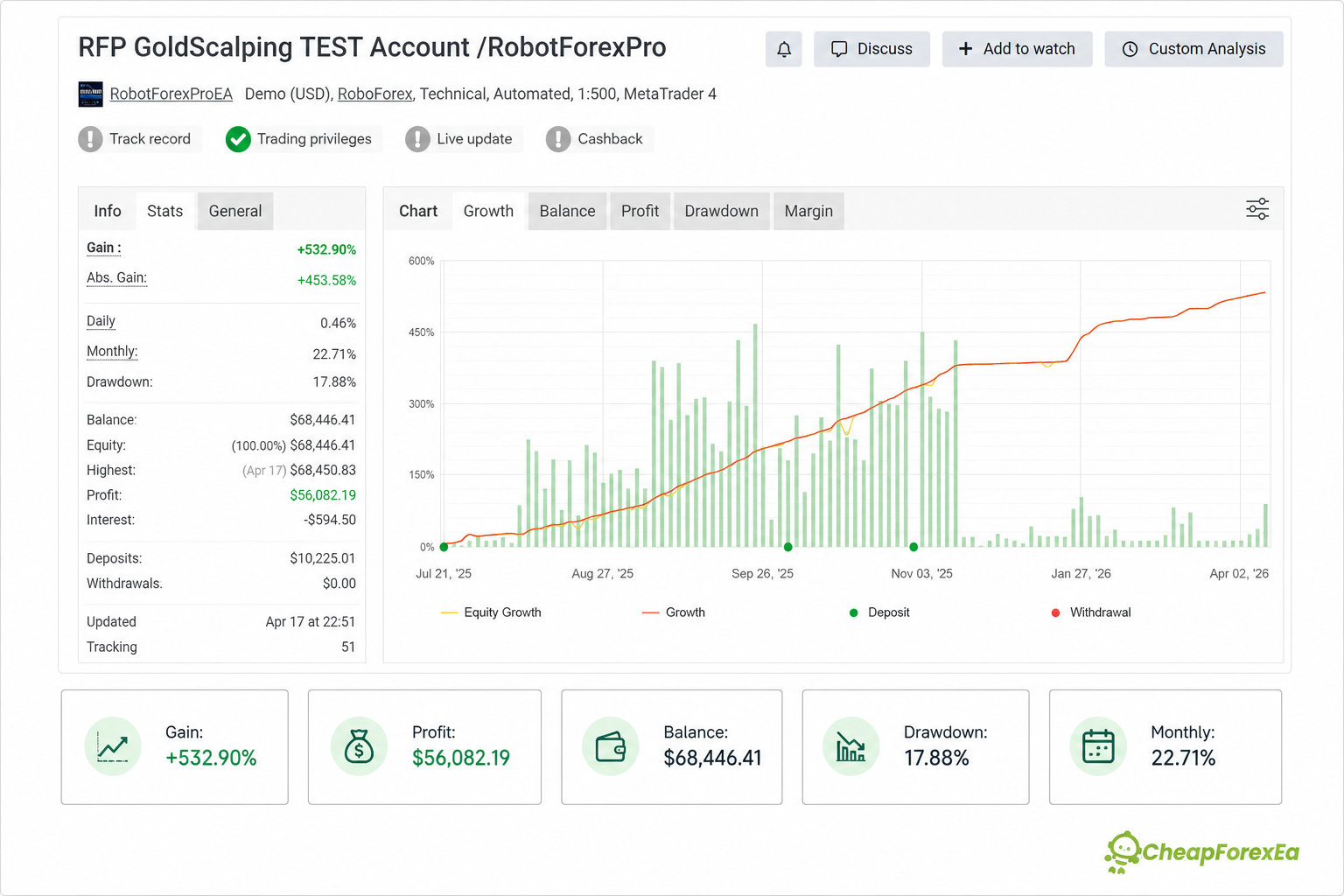Click the Monthly calendar icon
Viewport: 1344px width, 896px height.
1098,746
